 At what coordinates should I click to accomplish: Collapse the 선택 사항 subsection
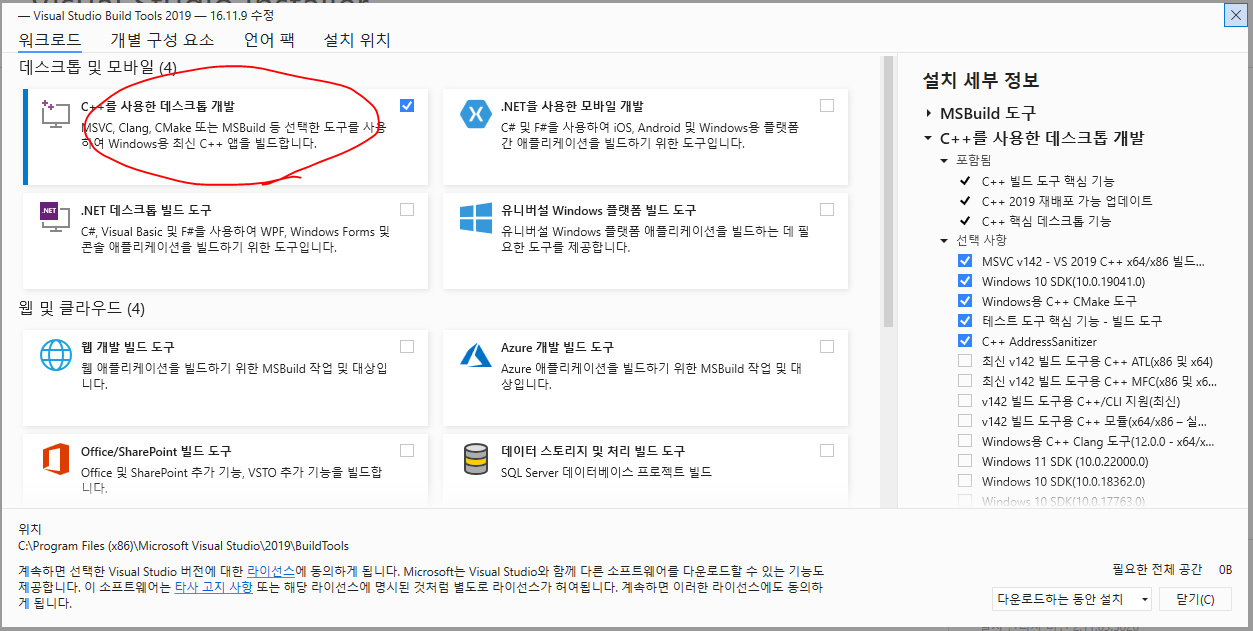[x=944, y=240]
